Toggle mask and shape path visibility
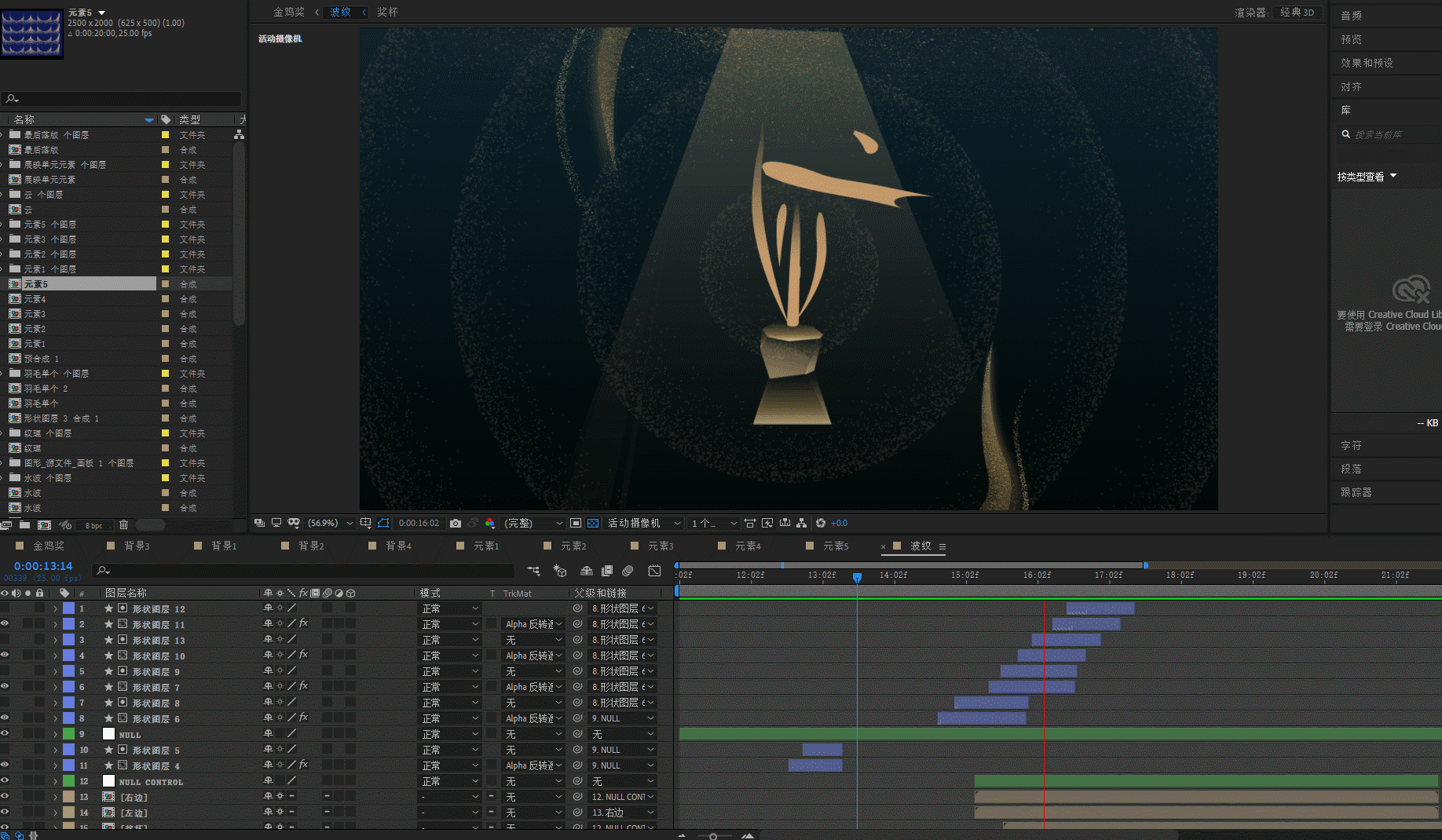The width and height of the screenshot is (1442, 840). [383, 523]
